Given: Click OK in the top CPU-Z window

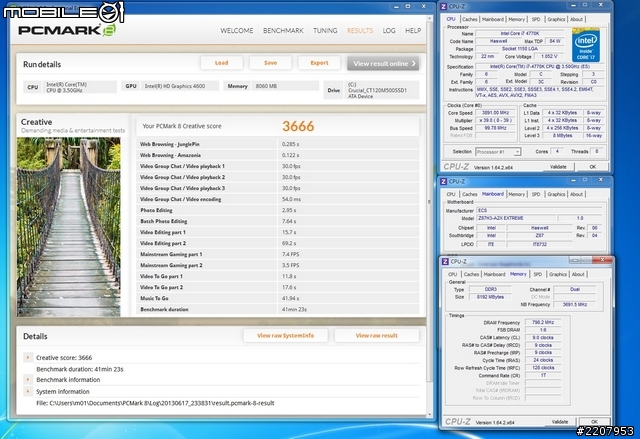Looking at the screenshot, I should pyautogui.click(x=593, y=166).
